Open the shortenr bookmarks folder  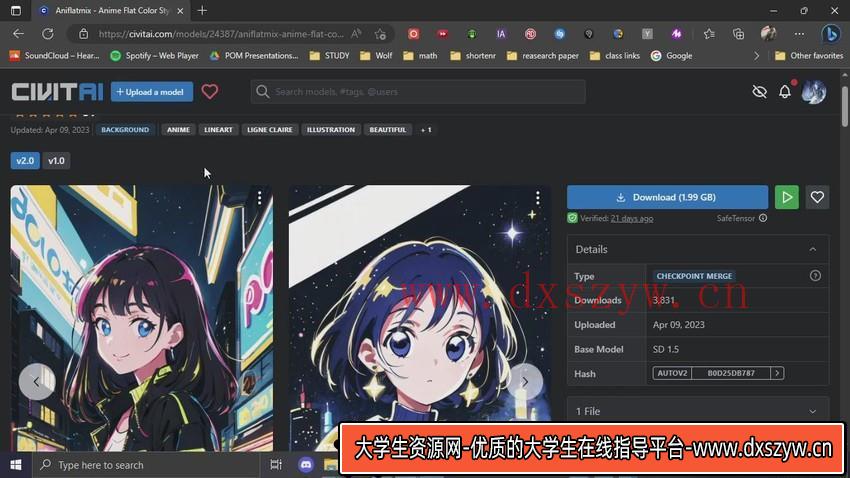pos(473,56)
